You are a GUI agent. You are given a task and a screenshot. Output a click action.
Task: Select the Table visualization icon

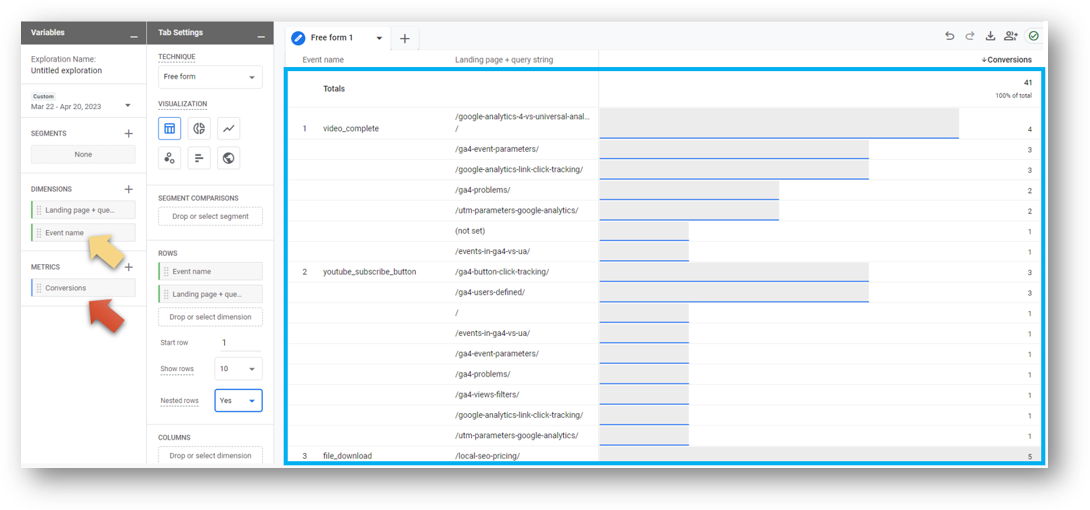coord(170,128)
